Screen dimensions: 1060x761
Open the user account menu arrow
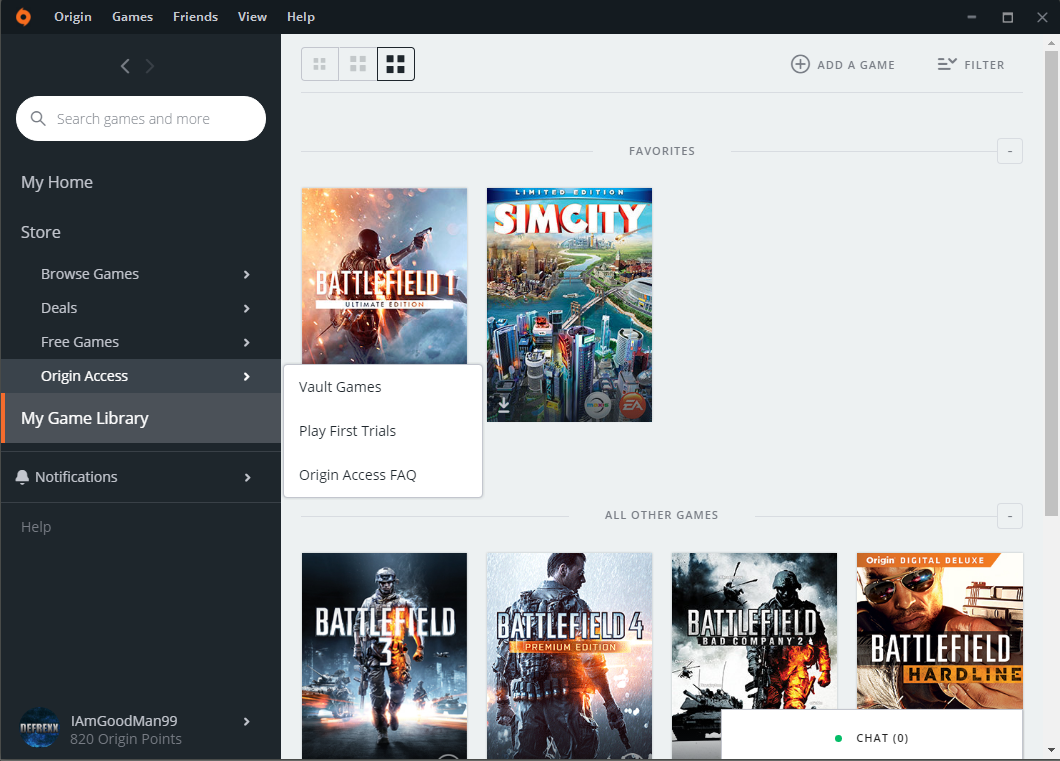coord(247,721)
